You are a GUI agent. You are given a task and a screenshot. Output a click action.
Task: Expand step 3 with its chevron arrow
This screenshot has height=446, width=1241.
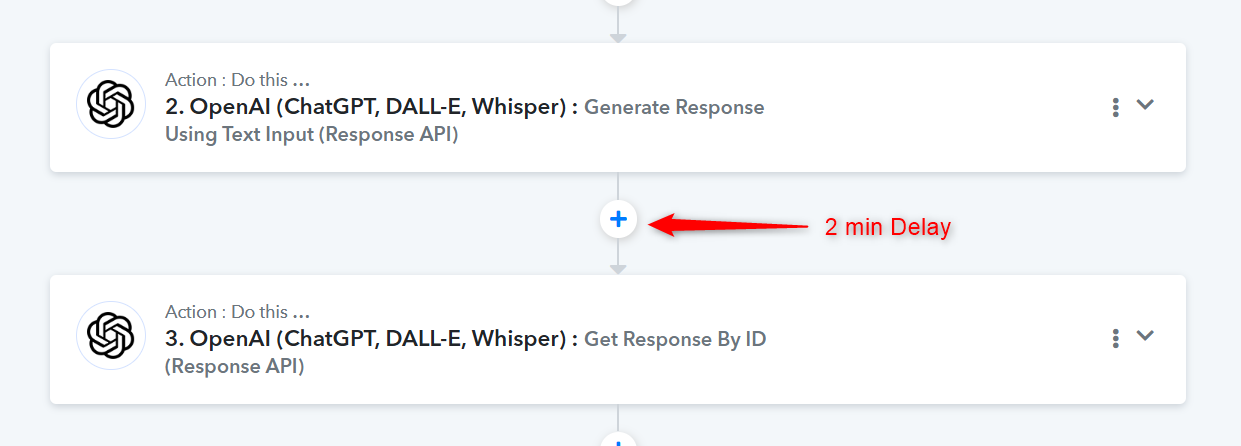[1146, 337]
